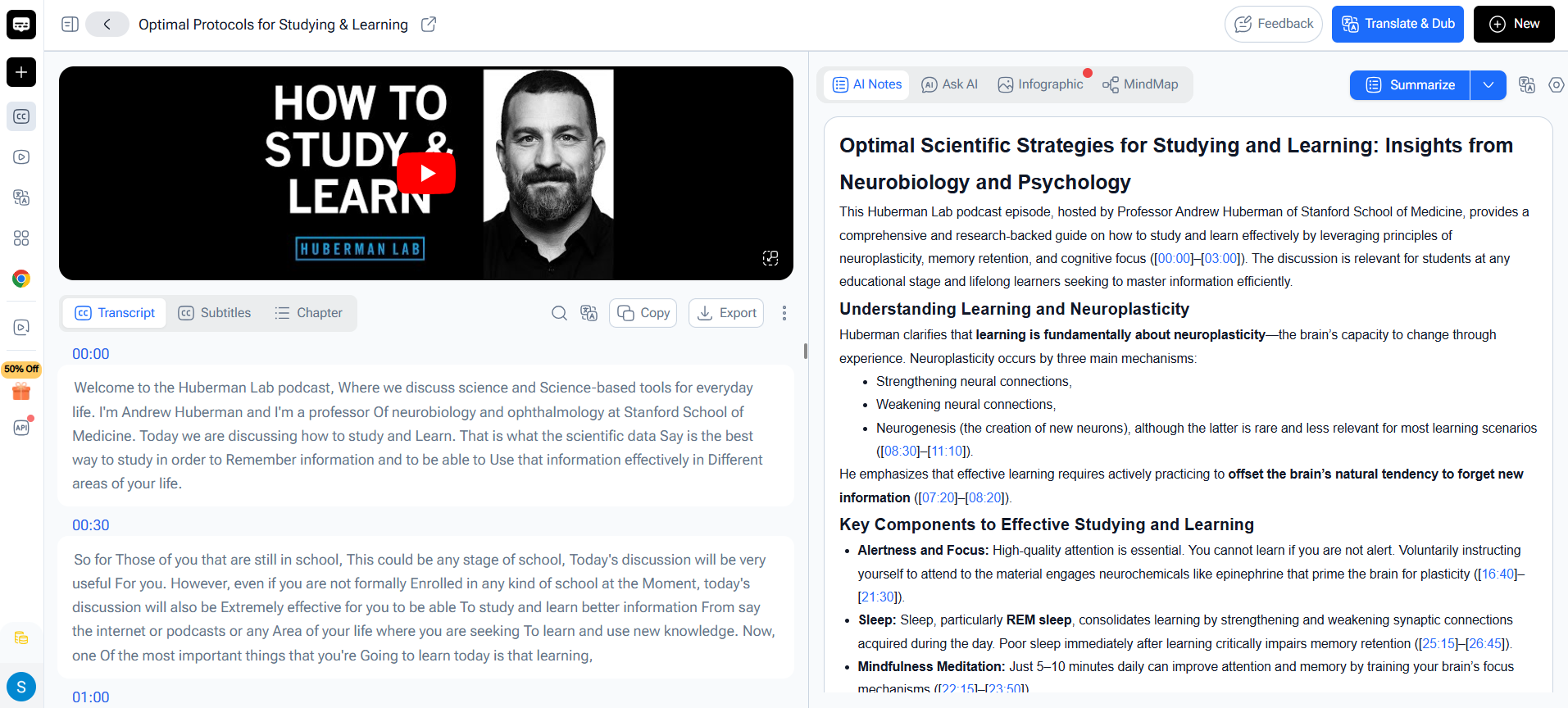Viewport: 1568px width, 708px height.
Task: Open transcript more options menu
Action: pos(784,313)
